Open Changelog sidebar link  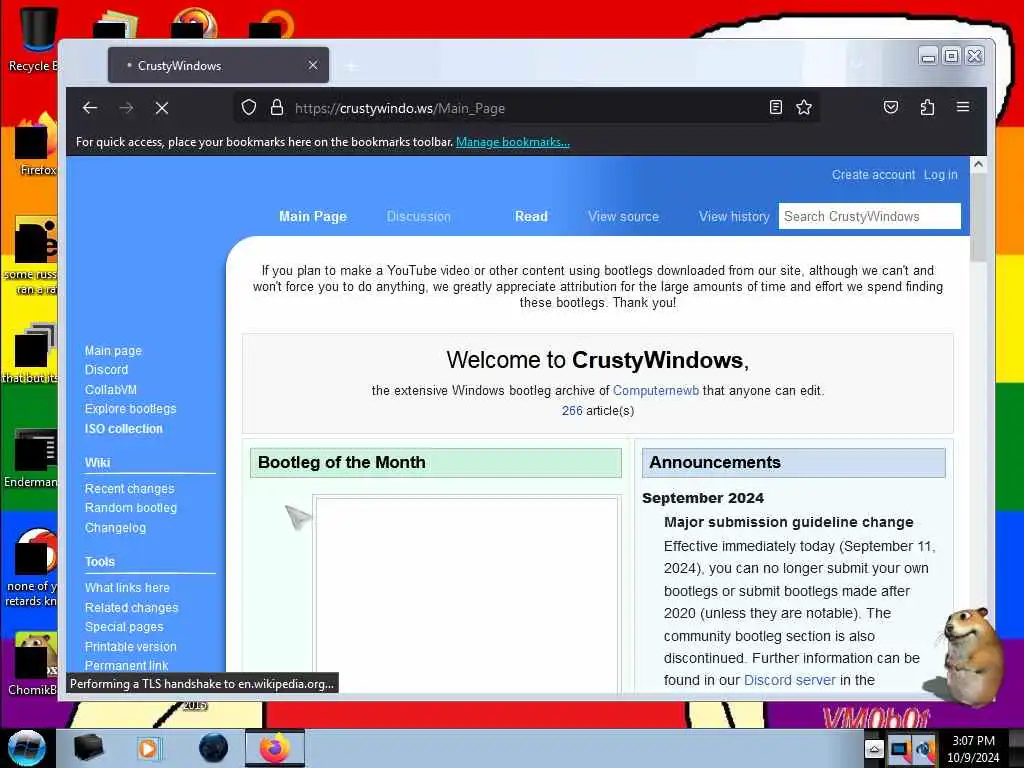click(x=115, y=528)
